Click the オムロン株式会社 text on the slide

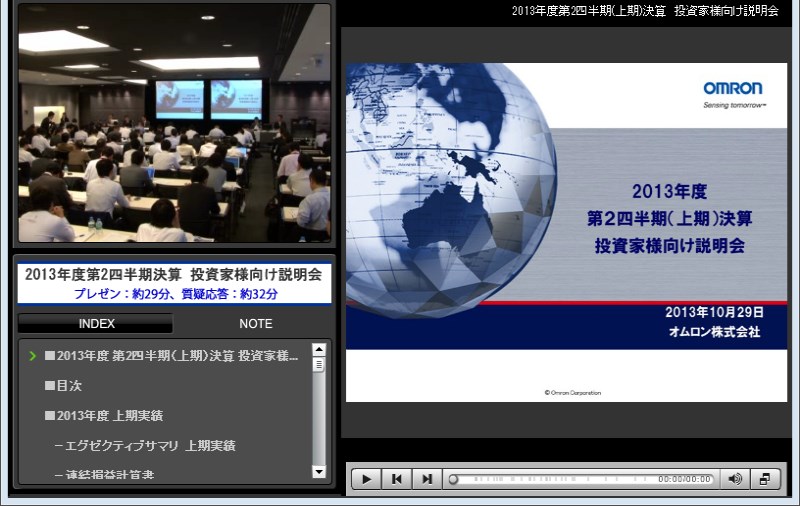pos(714,332)
